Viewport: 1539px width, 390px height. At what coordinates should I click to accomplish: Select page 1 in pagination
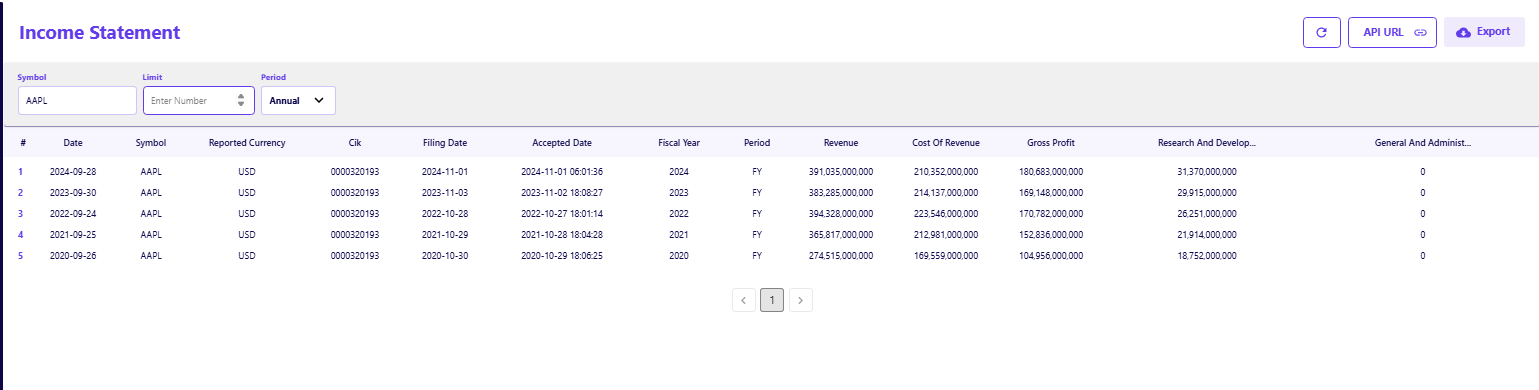[772, 299]
